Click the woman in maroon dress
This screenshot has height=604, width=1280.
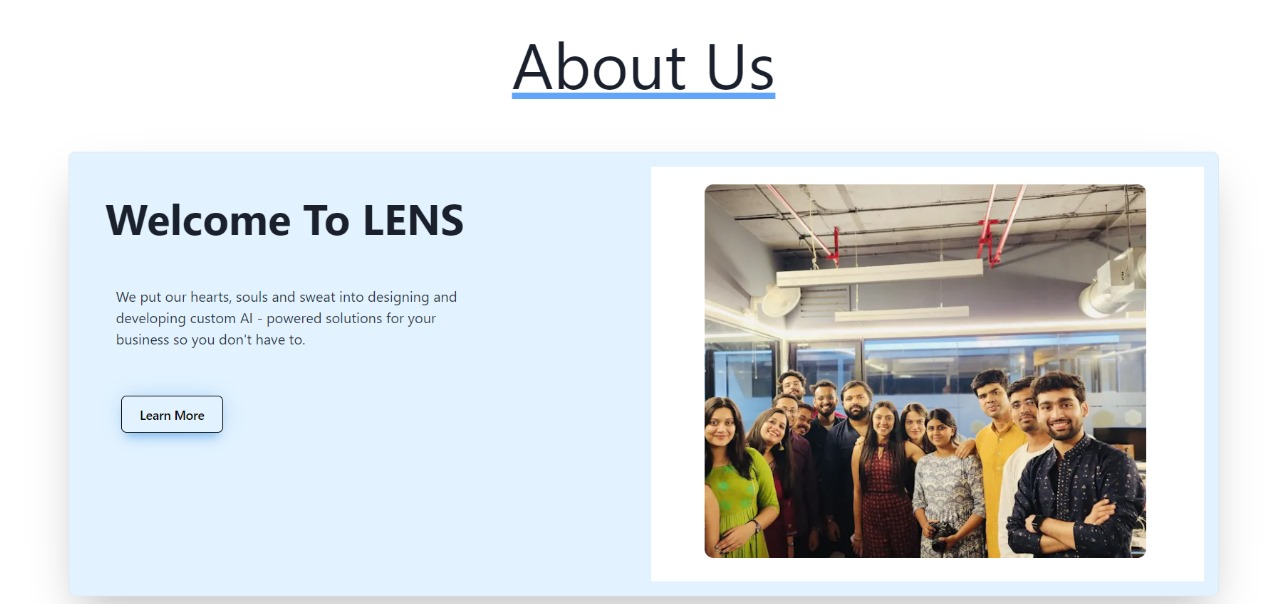point(883,480)
